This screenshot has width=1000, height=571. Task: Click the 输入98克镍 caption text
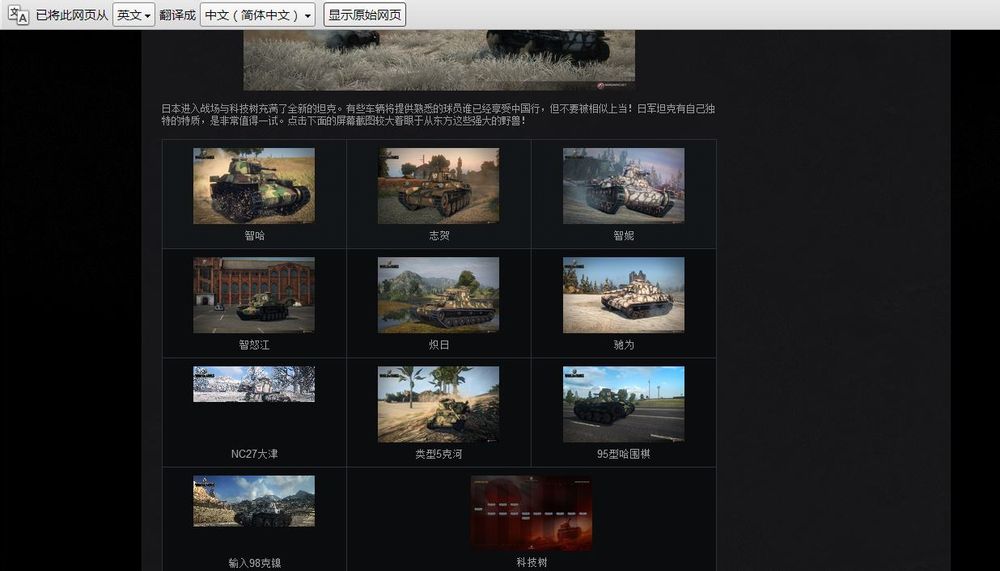pos(254,563)
